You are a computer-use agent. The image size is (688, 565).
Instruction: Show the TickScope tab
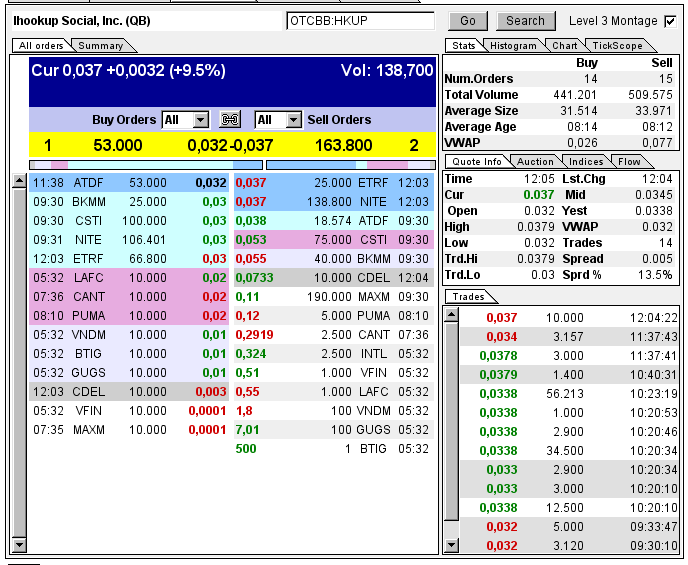(617, 46)
